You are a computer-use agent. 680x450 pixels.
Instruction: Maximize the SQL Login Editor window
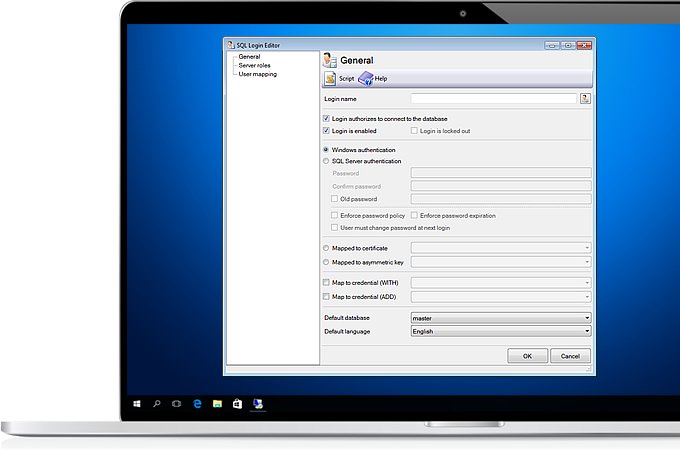(568, 45)
